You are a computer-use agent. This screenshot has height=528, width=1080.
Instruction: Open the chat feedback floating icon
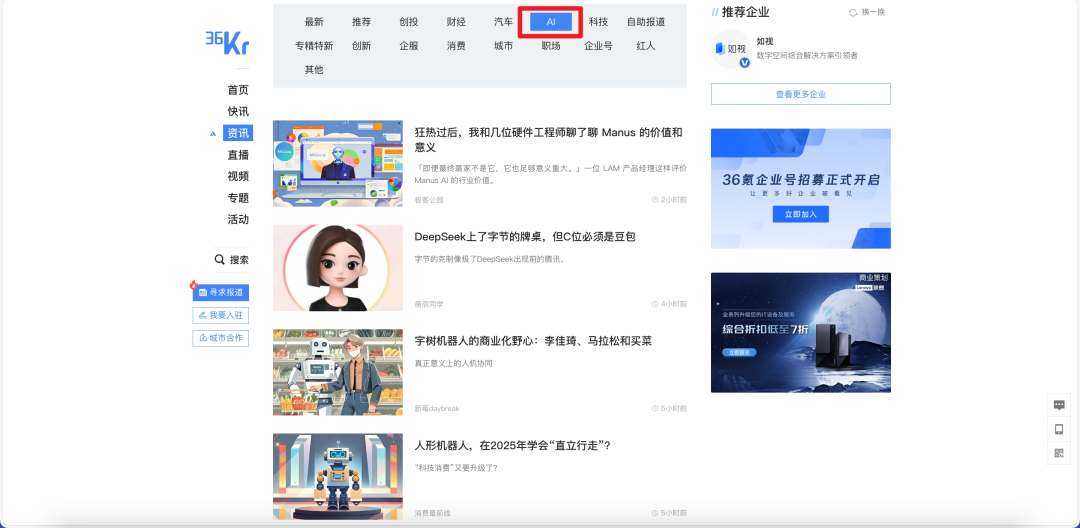[x=1059, y=405]
